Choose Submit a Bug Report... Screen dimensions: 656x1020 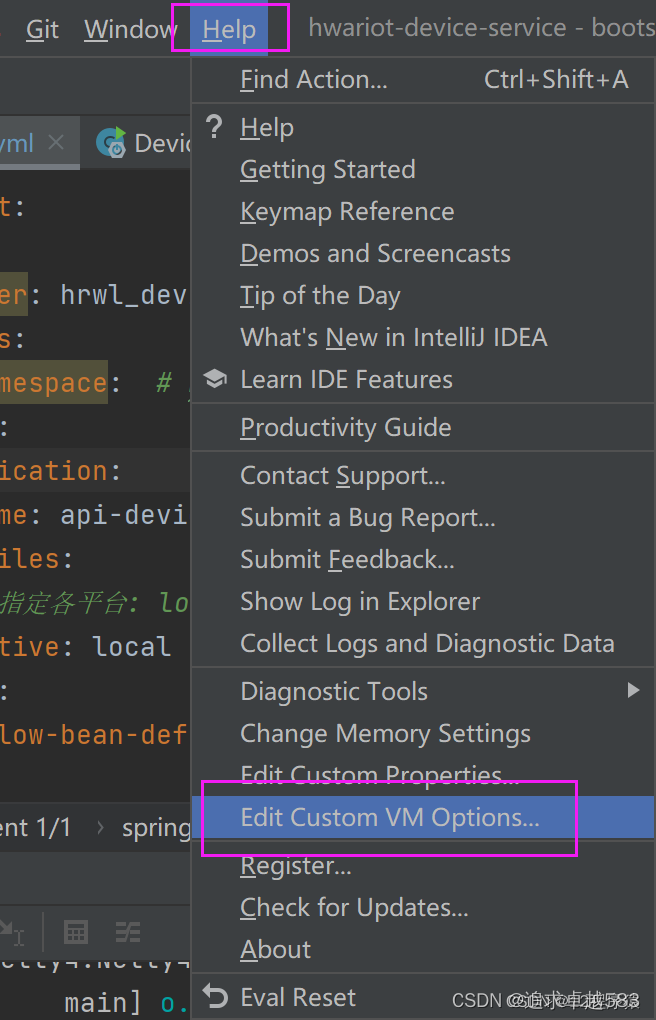[x=422, y=518]
